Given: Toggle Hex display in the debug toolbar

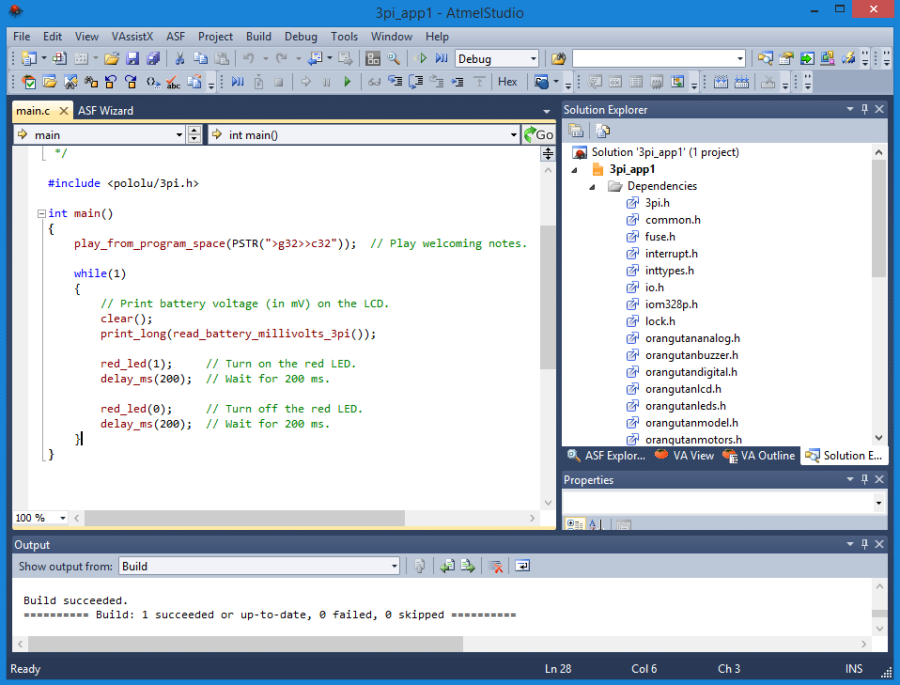Looking at the screenshot, I should [508, 82].
